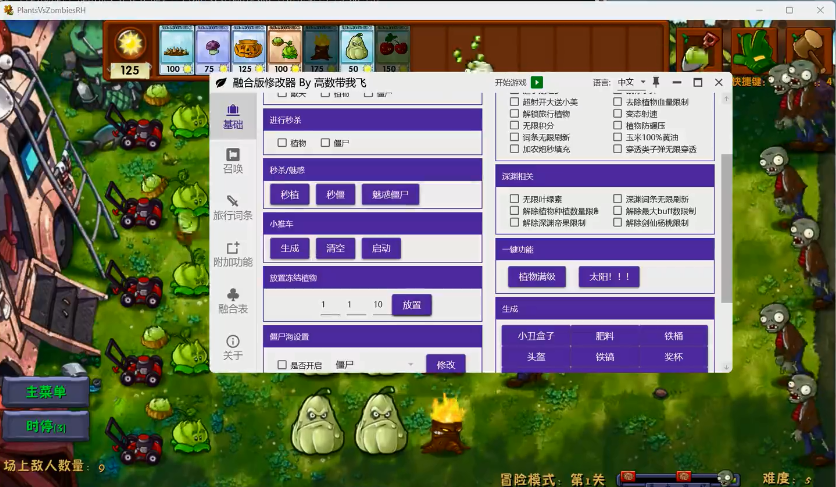Image resolution: width=836 pixels, height=487 pixels.
Task: Select the Spikeweed seed packet costing 100
Action: coord(176,50)
